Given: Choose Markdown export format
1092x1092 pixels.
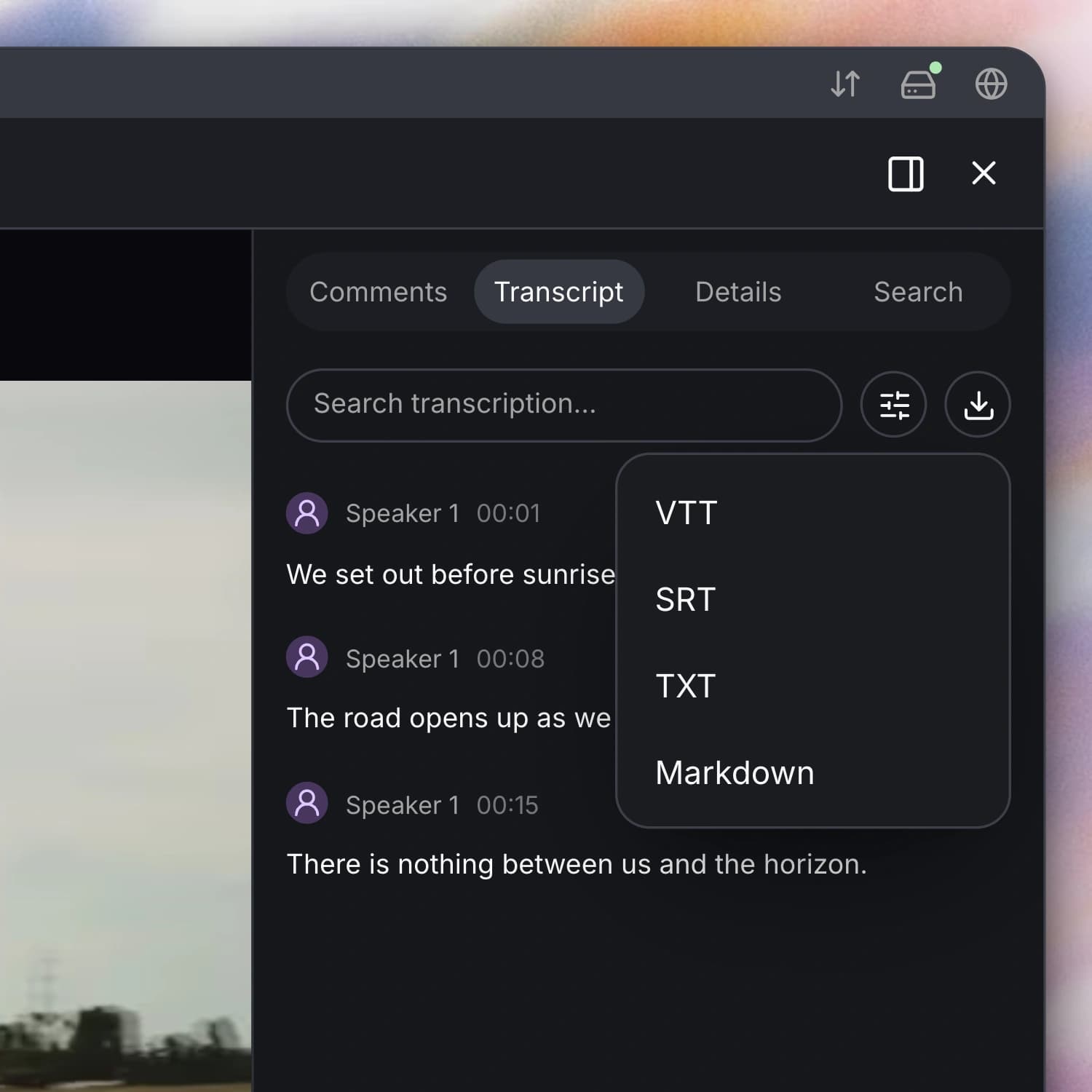Looking at the screenshot, I should 812,772.
